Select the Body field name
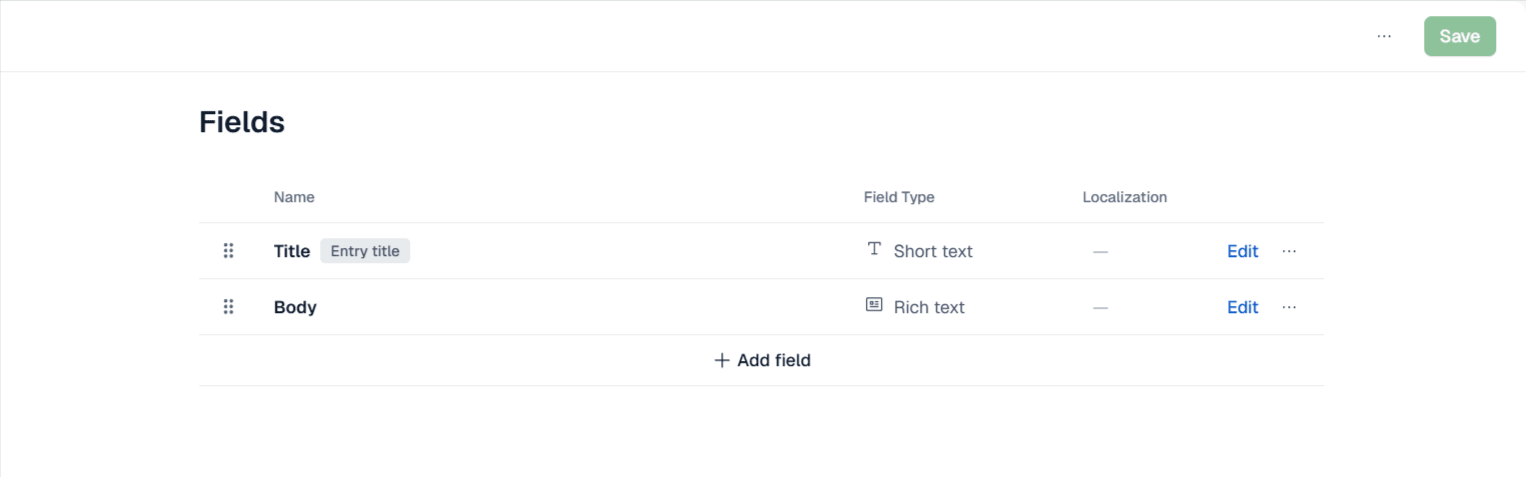 point(295,307)
